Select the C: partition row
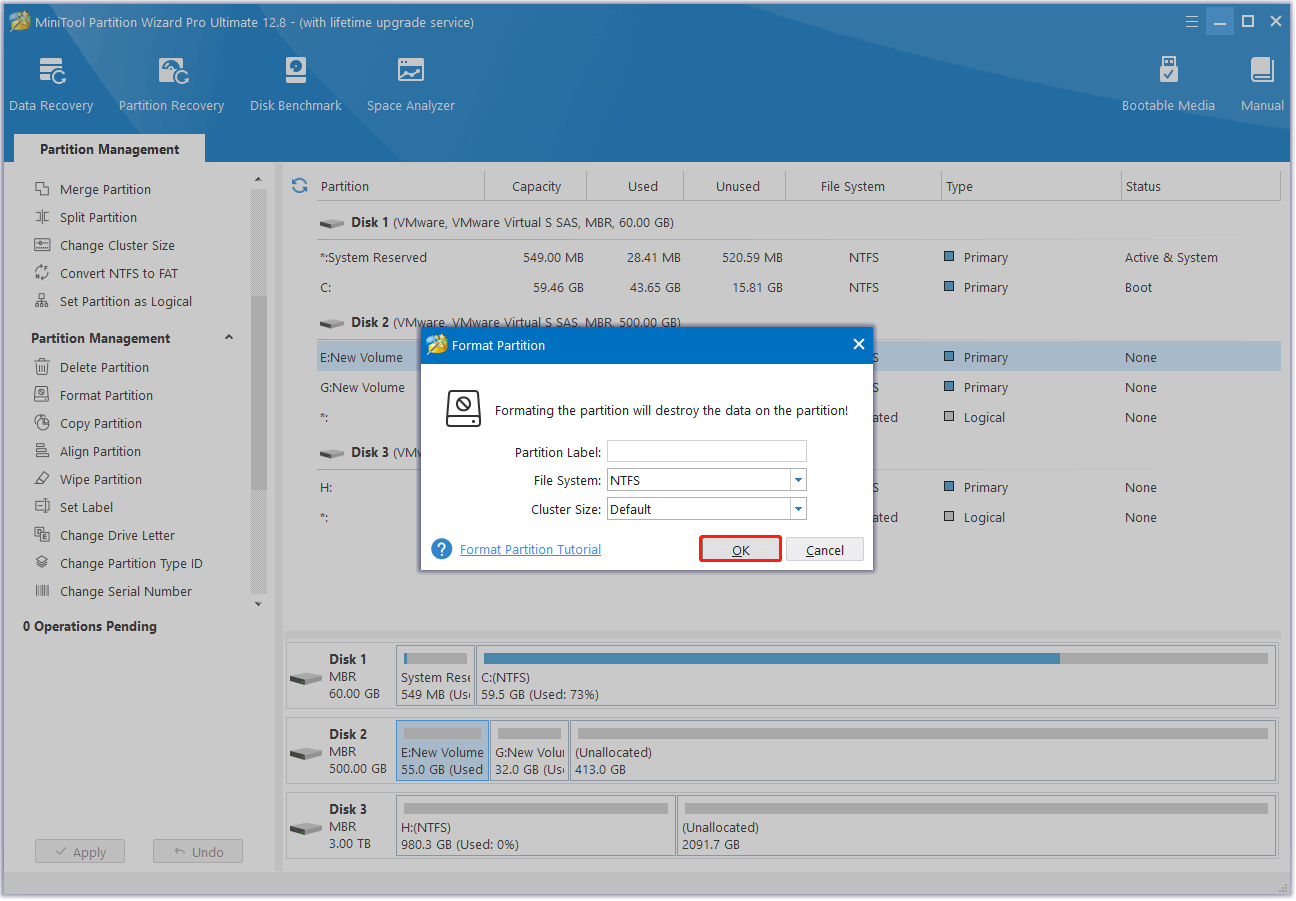 click(x=798, y=287)
